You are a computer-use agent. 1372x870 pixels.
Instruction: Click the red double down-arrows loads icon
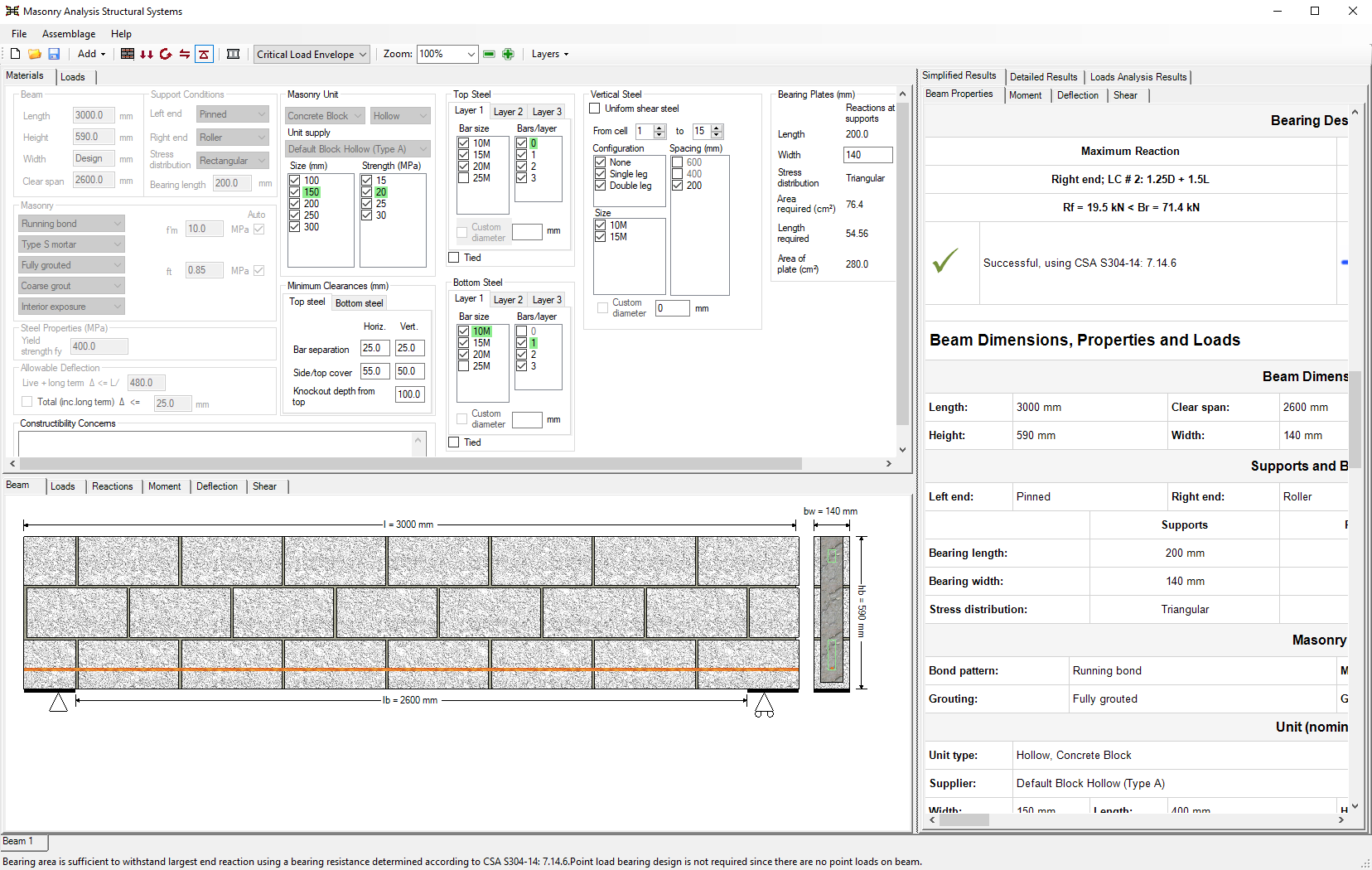coord(147,54)
